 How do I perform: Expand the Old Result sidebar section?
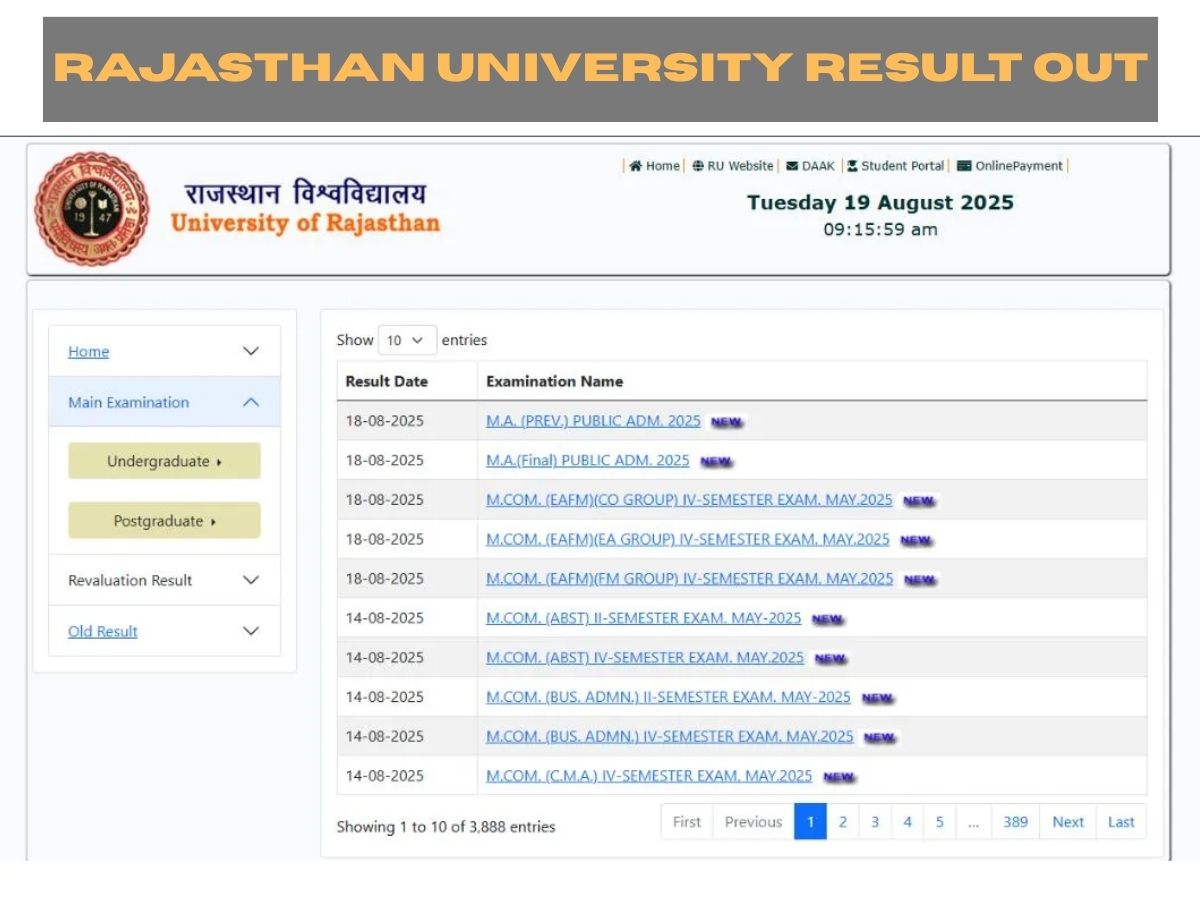(x=251, y=631)
